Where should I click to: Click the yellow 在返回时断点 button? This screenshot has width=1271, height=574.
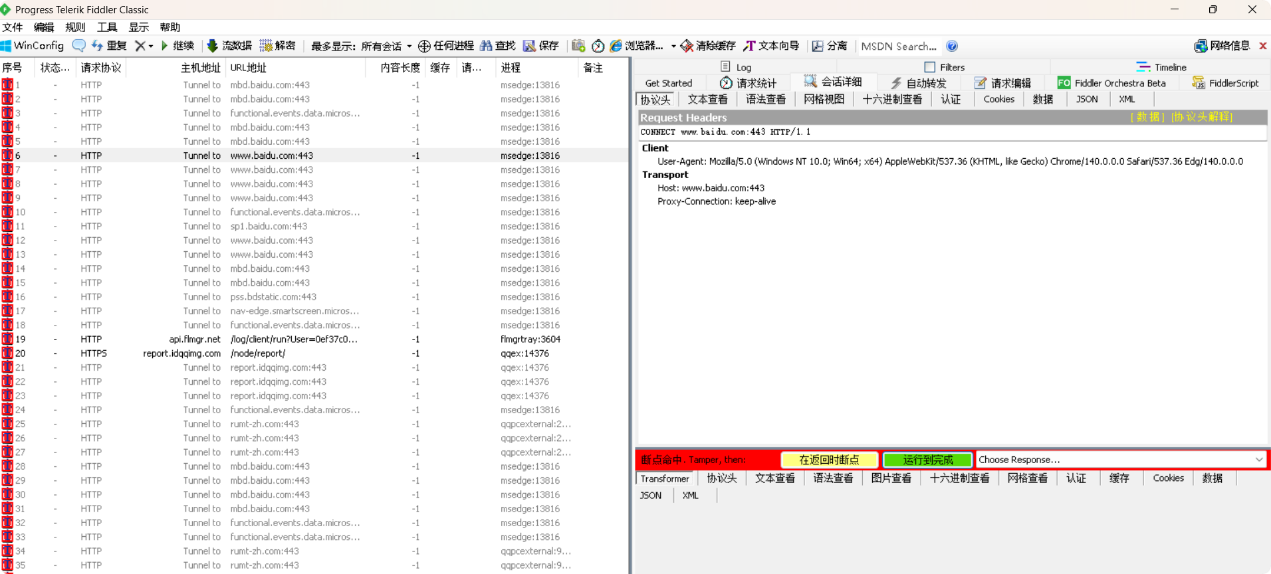pyautogui.click(x=830, y=460)
